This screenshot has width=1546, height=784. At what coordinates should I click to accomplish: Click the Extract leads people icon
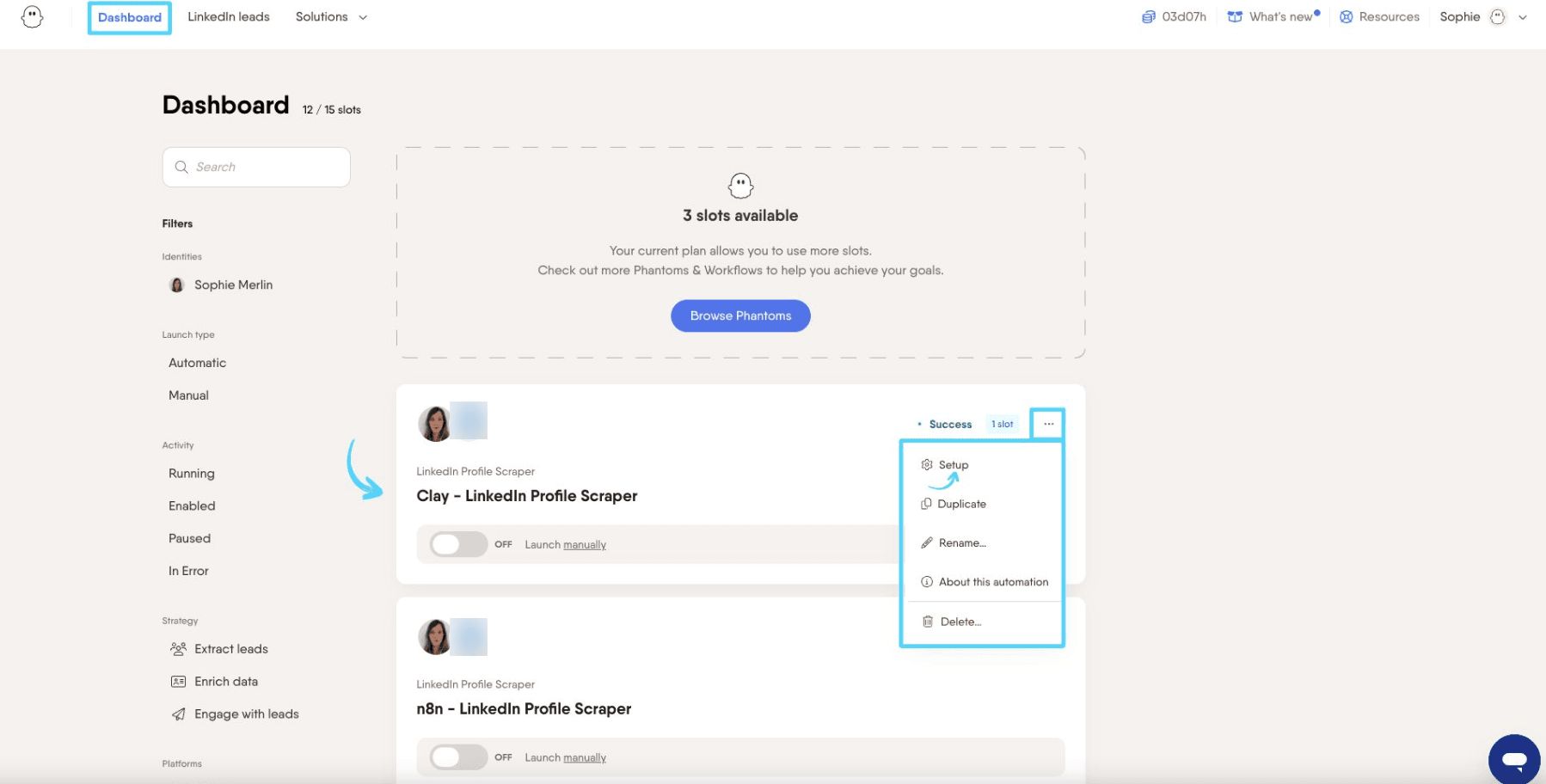pyautogui.click(x=178, y=649)
